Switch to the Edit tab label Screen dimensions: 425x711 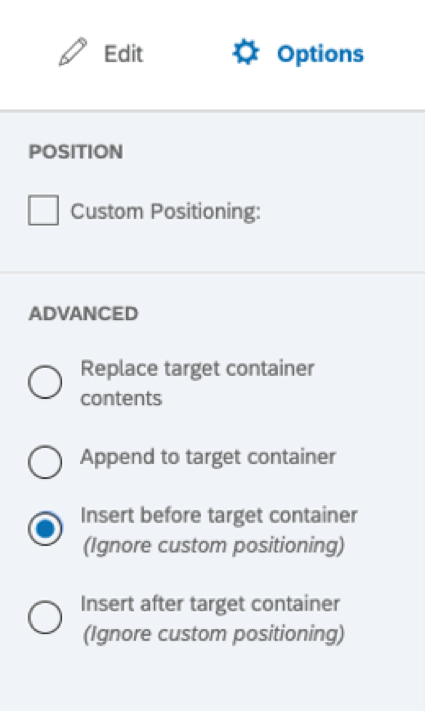tap(123, 54)
